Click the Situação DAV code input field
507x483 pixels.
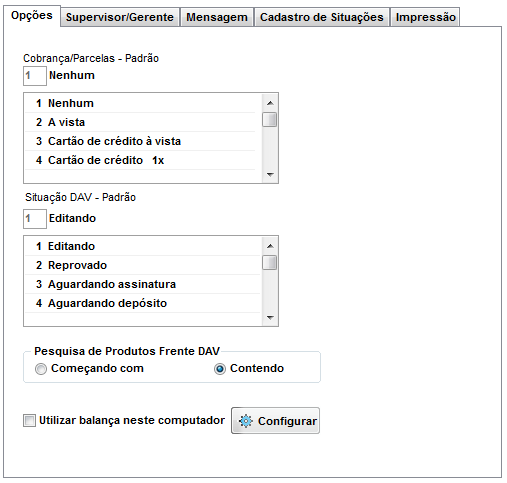coord(35,219)
